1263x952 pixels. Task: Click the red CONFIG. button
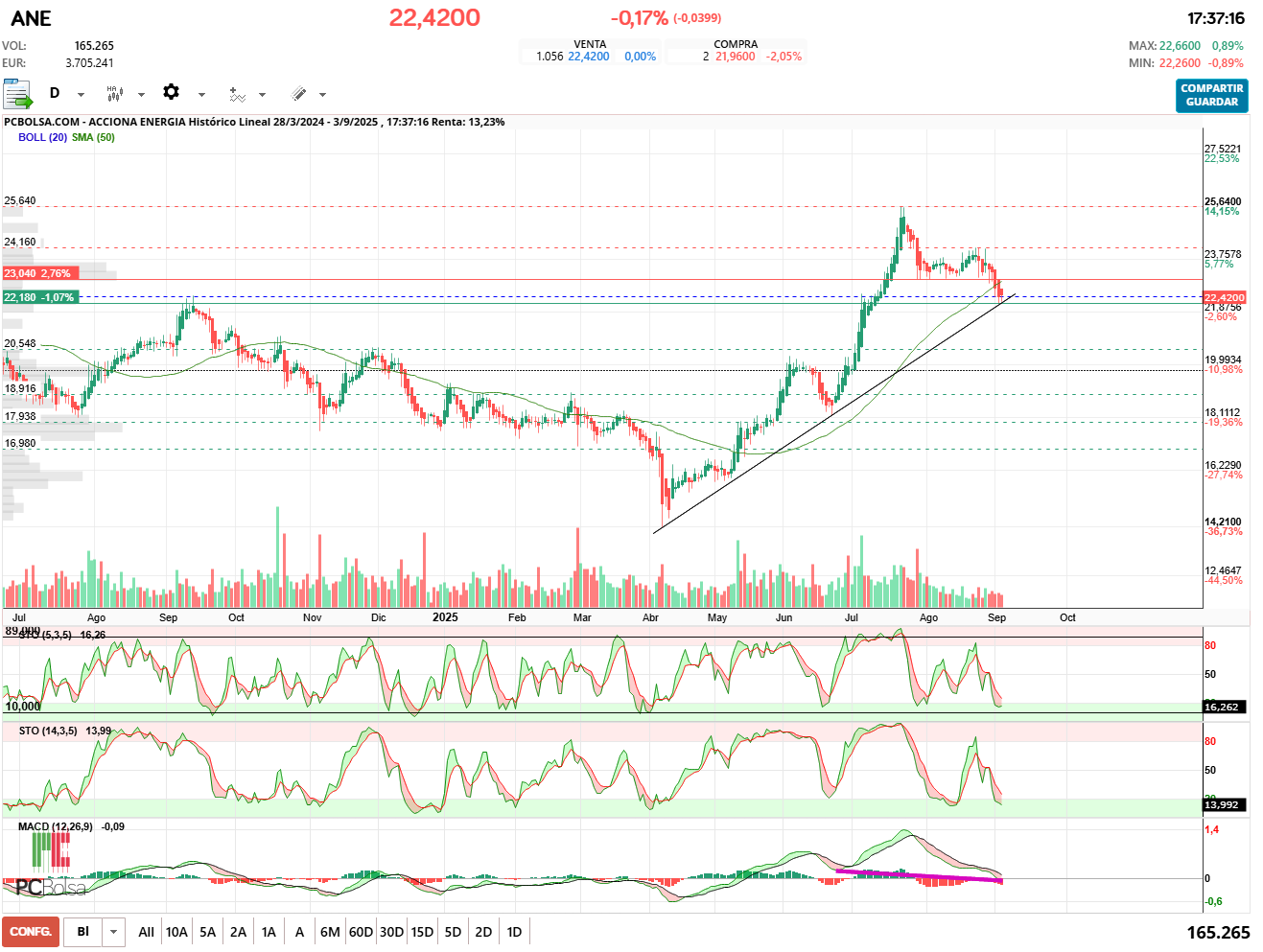(x=31, y=932)
